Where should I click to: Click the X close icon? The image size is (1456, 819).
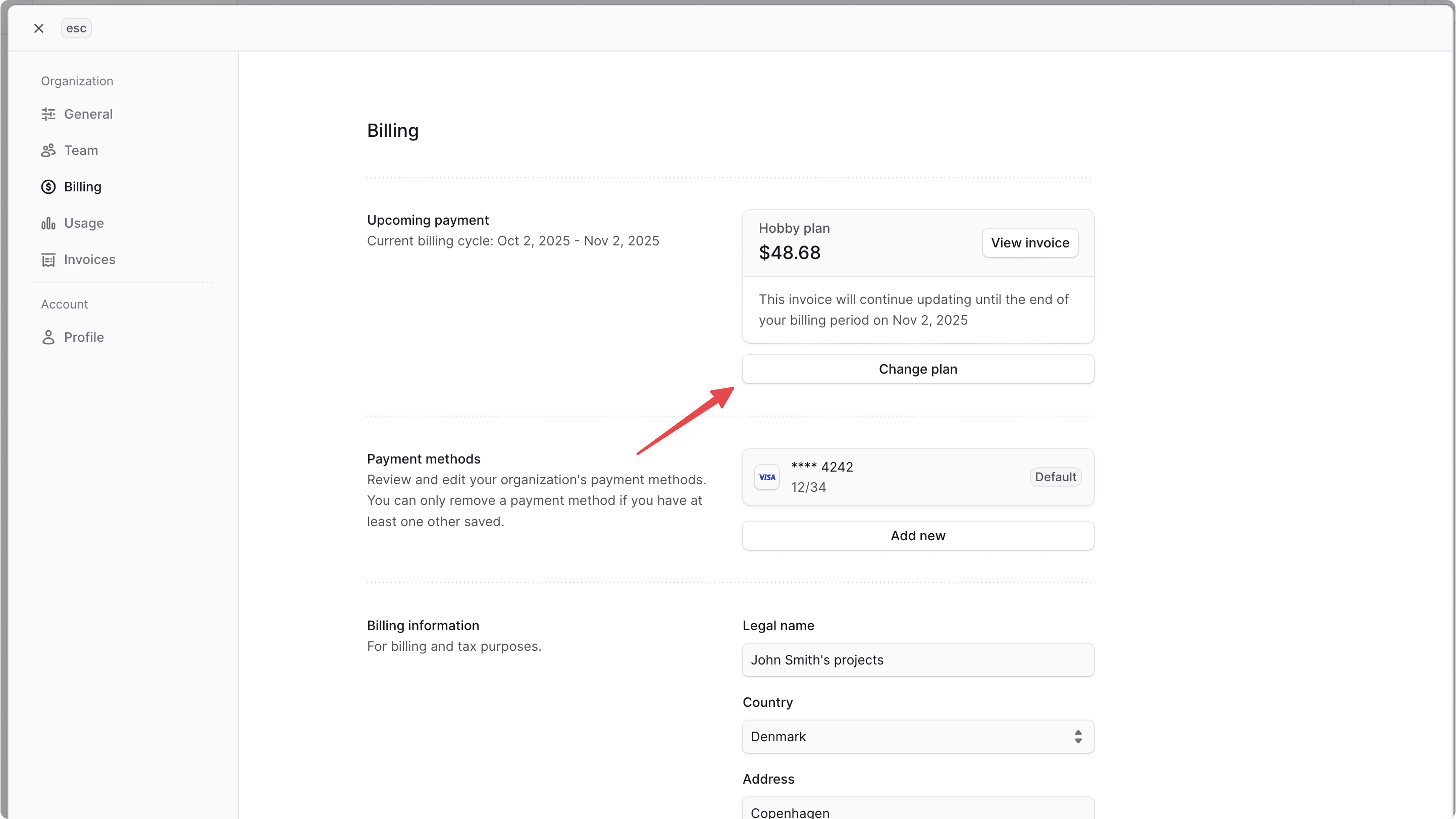[38, 28]
